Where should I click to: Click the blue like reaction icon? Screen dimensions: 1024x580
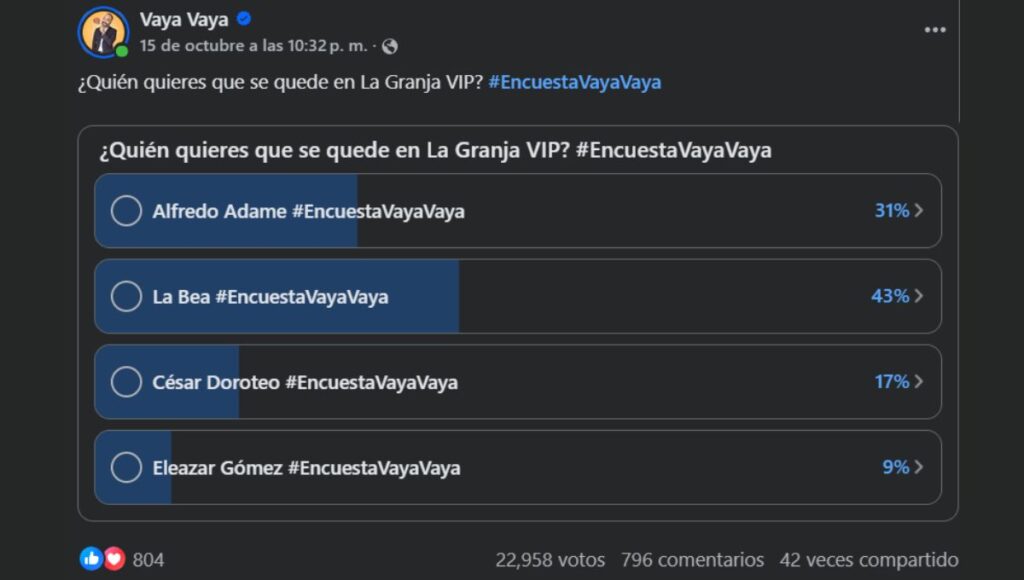point(91,559)
